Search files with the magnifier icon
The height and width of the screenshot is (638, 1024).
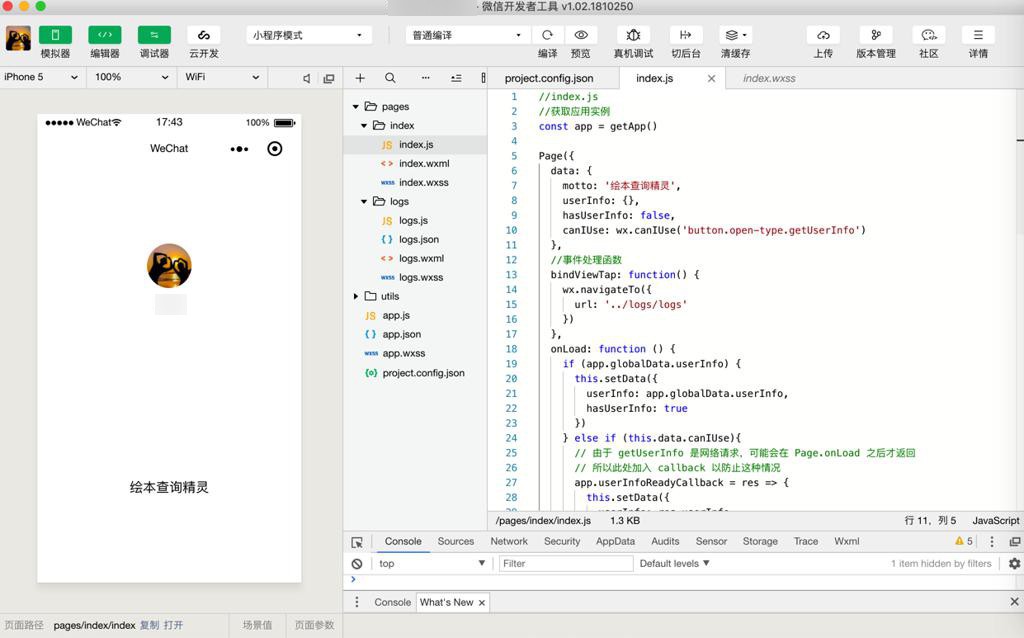point(390,78)
